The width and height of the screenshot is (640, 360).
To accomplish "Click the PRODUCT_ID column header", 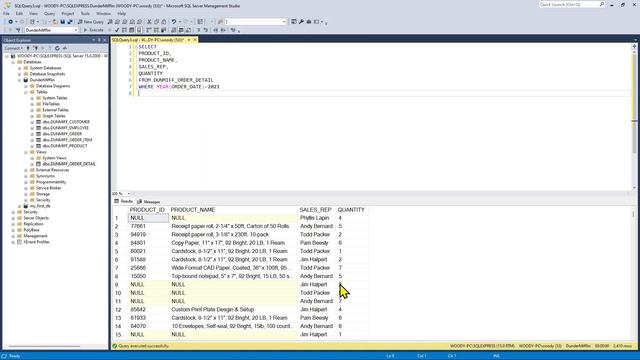I will [147, 210].
